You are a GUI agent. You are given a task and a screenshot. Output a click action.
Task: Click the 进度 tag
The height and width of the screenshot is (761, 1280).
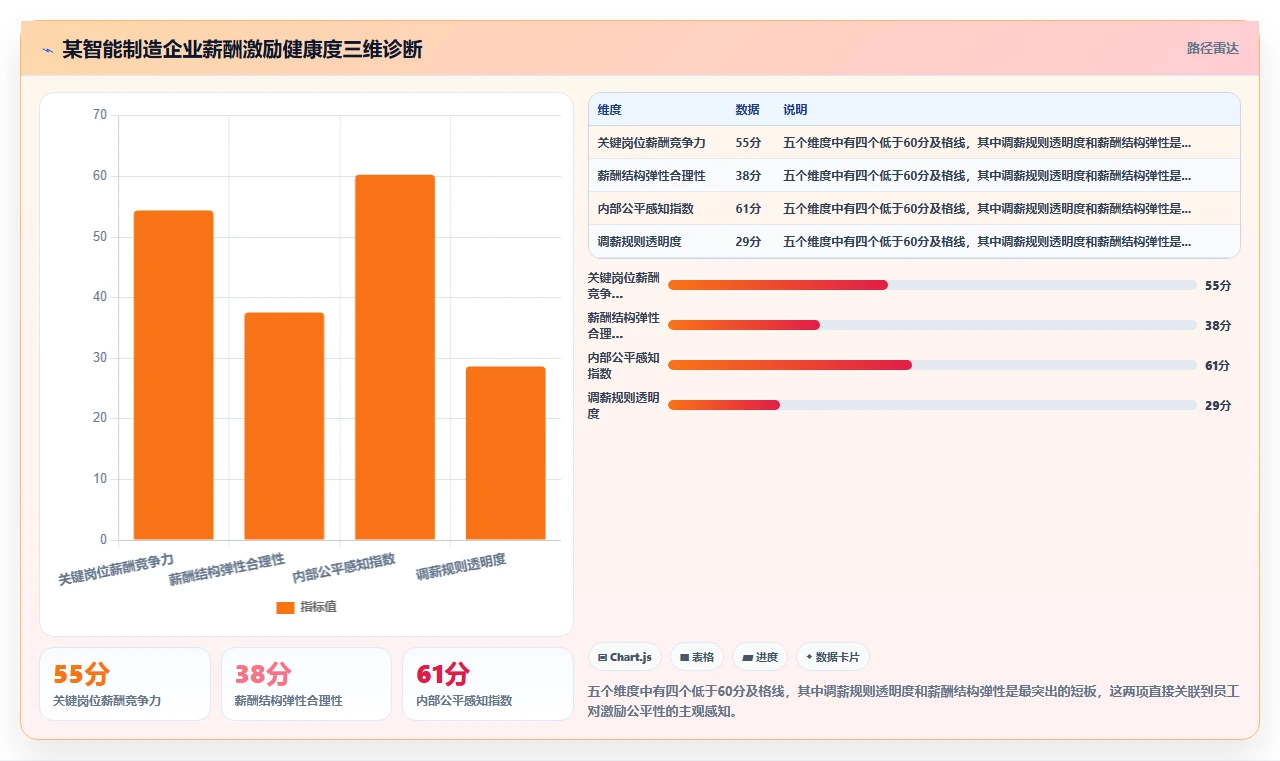pyautogui.click(x=760, y=657)
